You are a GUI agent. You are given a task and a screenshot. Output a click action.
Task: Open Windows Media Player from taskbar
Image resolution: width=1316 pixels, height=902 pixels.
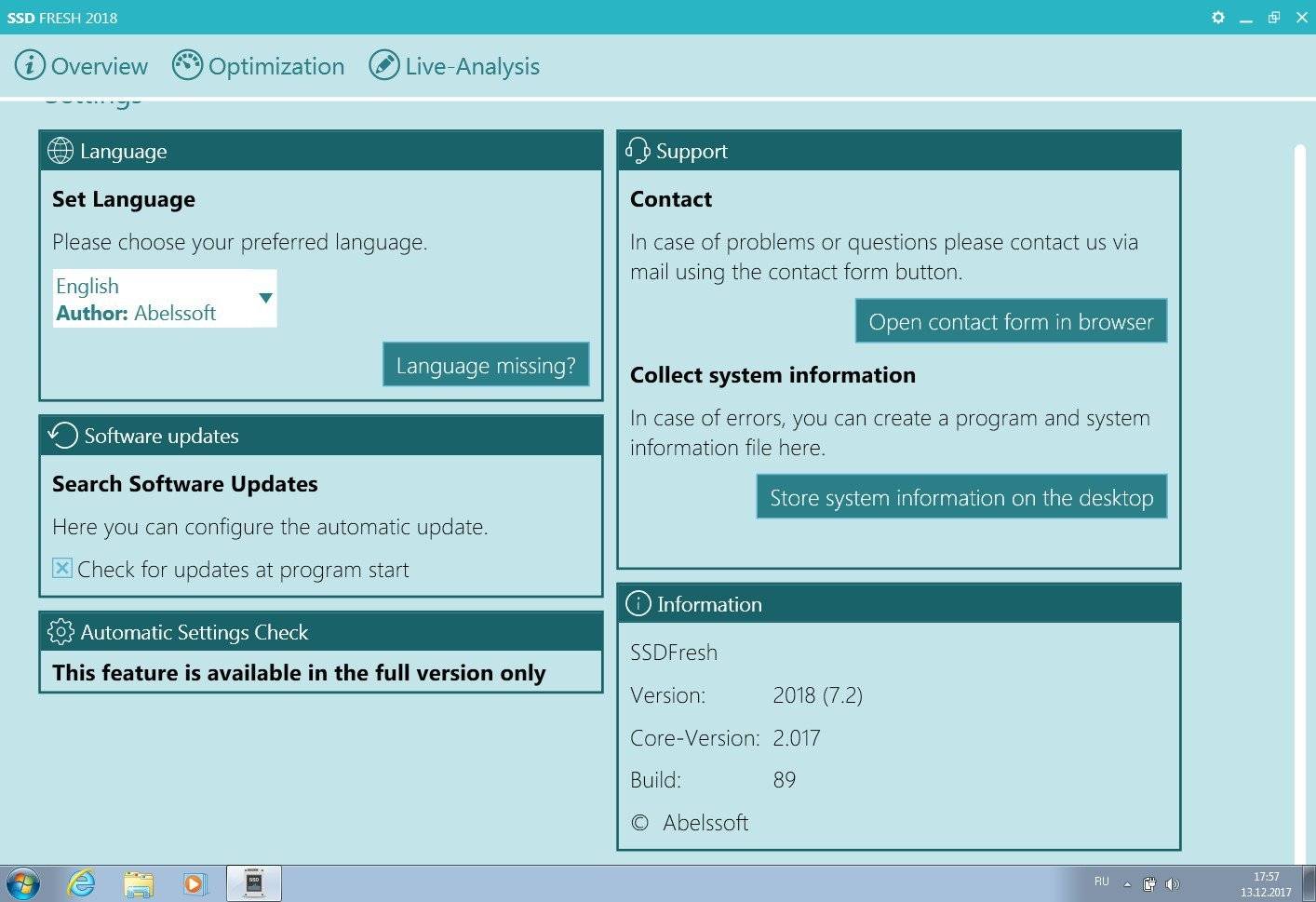[x=195, y=883]
